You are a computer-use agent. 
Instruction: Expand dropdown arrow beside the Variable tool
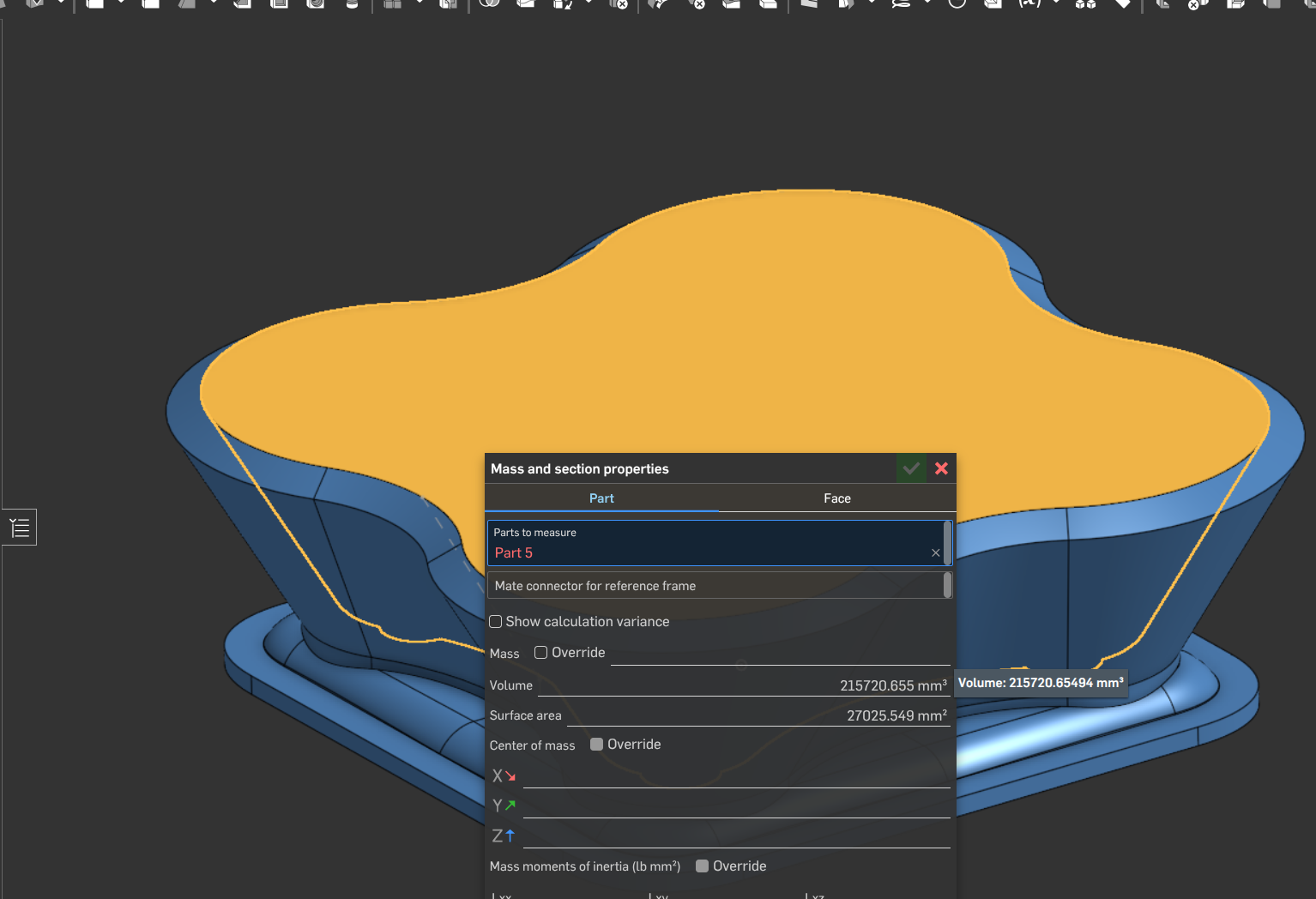[x=1056, y=3]
